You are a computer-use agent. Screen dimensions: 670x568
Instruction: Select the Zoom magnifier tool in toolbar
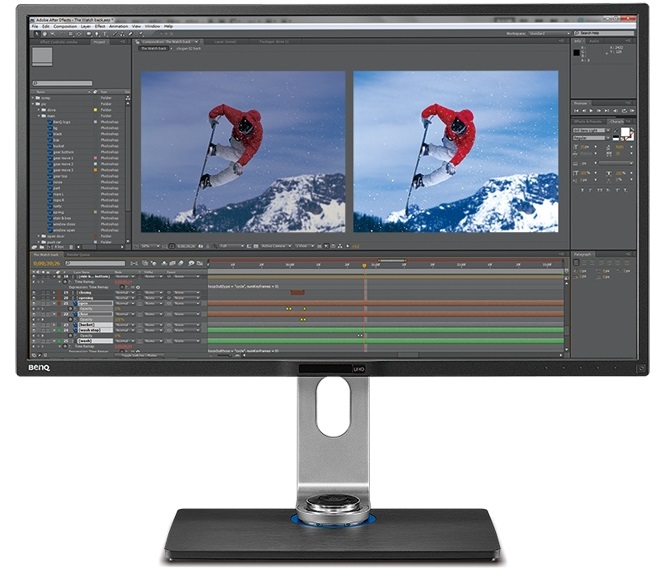(52, 34)
